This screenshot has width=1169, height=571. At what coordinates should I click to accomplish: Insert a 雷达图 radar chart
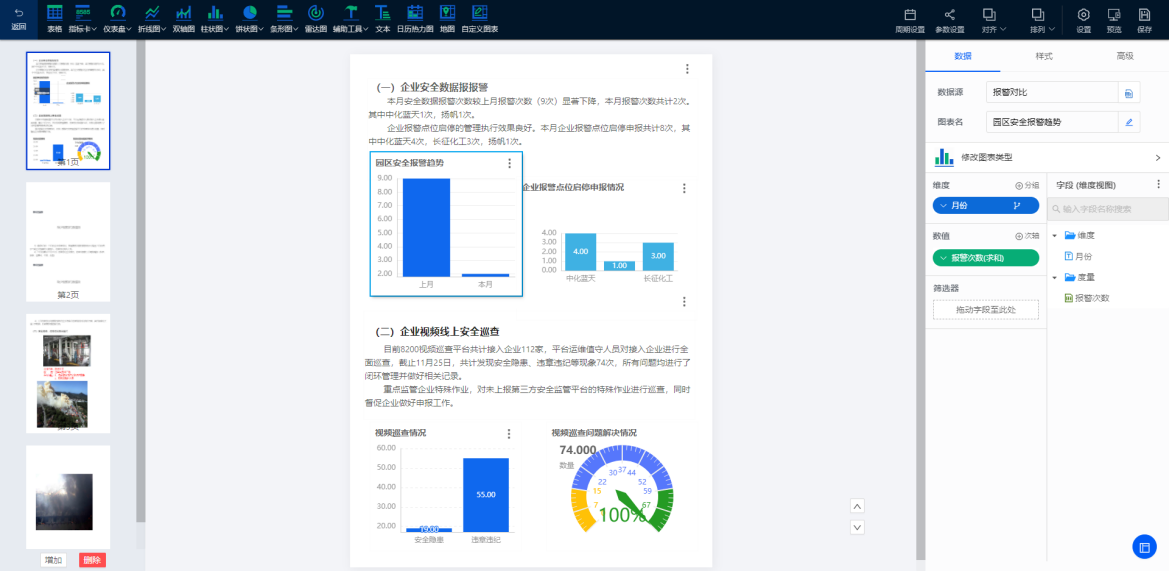click(x=315, y=18)
